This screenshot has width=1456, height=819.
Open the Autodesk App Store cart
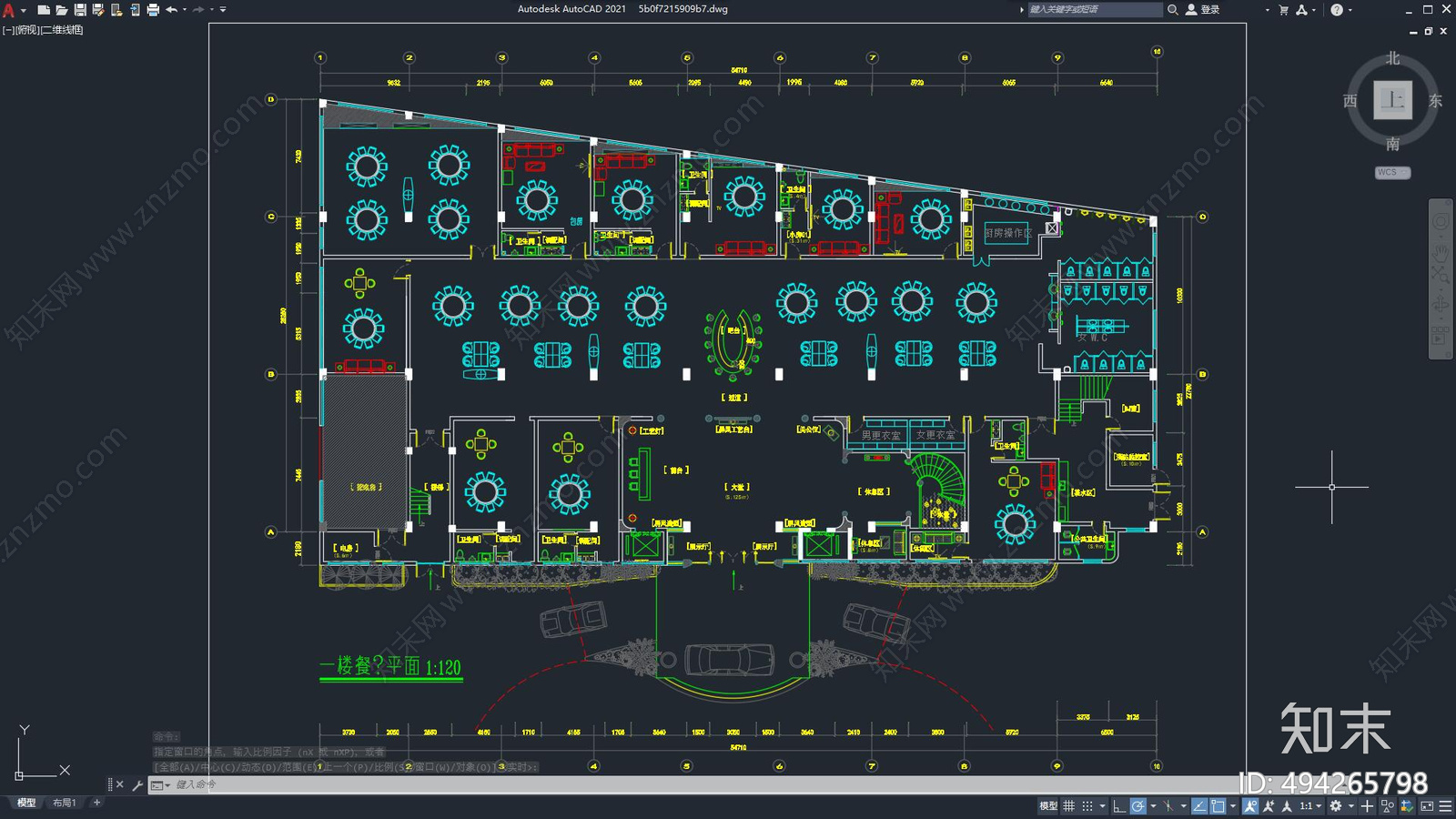(1284, 10)
